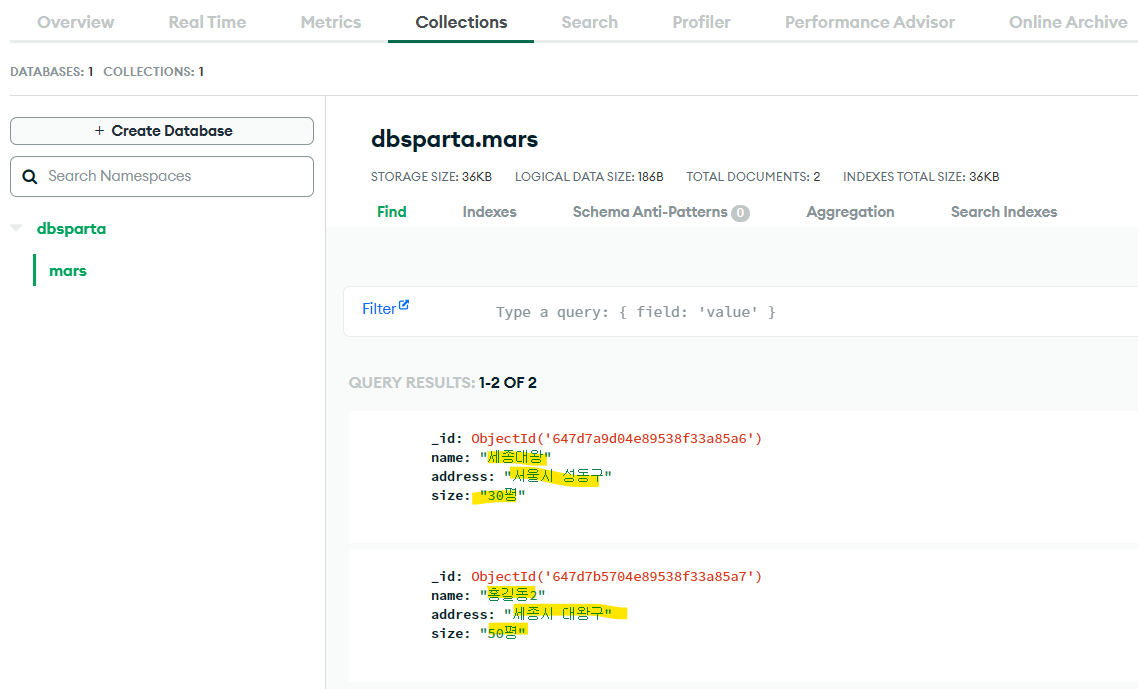1138x689 pixels.
Task: Select the dbsparta database
Action: [71, 229]
